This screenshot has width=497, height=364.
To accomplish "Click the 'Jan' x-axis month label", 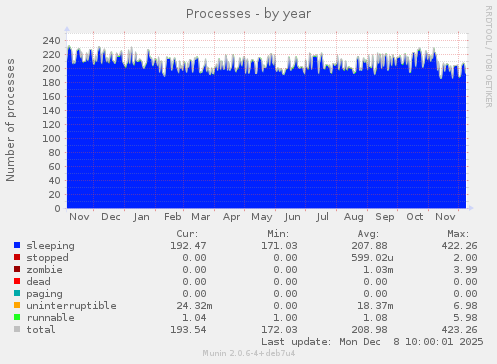I will (x=141, y=217).
